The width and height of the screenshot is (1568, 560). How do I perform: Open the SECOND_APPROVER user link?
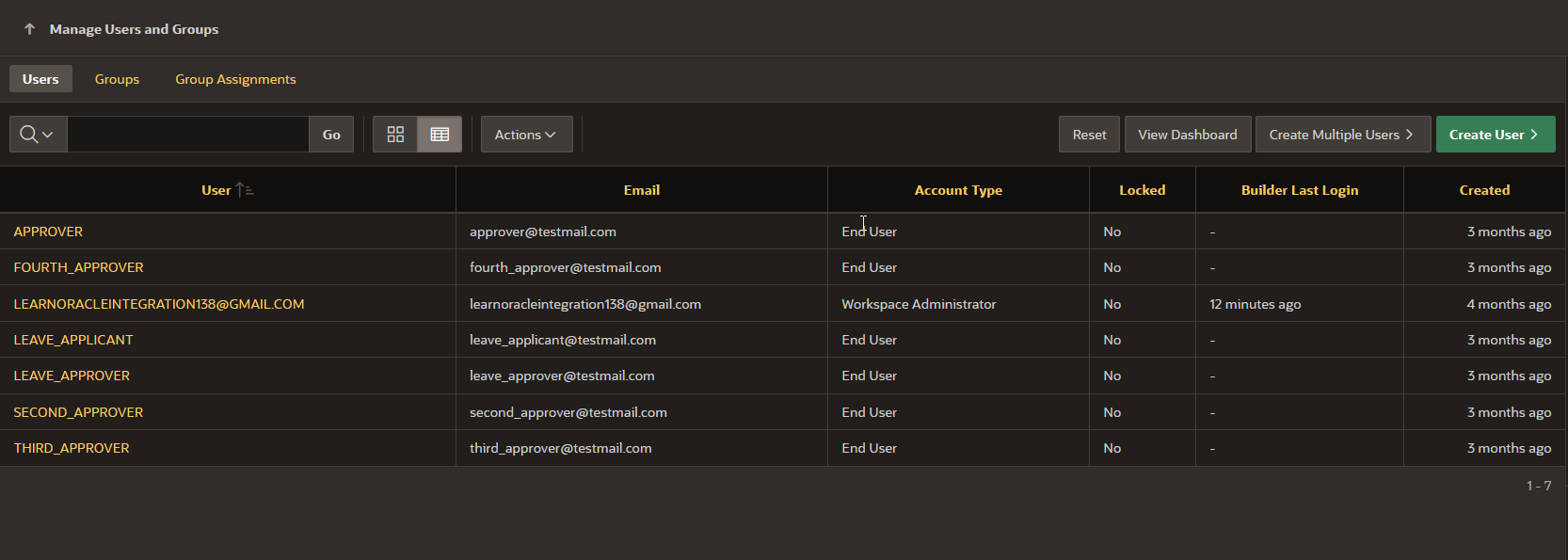click(x=78, y=412)
